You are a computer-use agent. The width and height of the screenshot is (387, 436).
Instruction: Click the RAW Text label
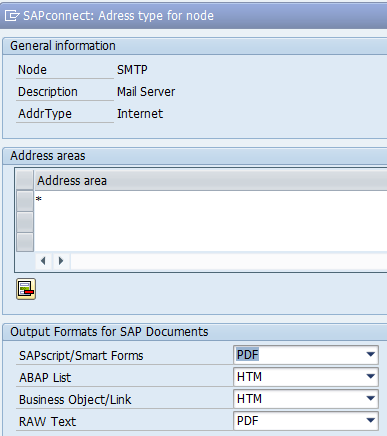click(47, 422)
